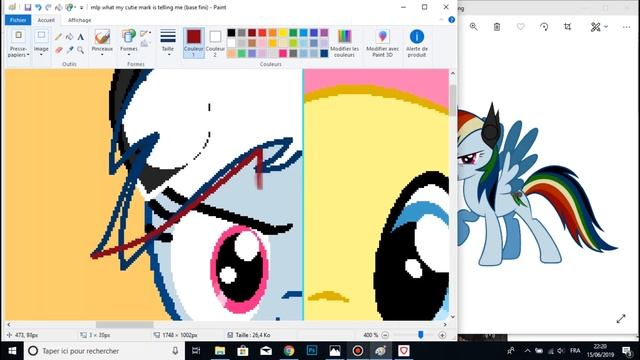Pick the yellow color swatch in top row

(283, 33)
